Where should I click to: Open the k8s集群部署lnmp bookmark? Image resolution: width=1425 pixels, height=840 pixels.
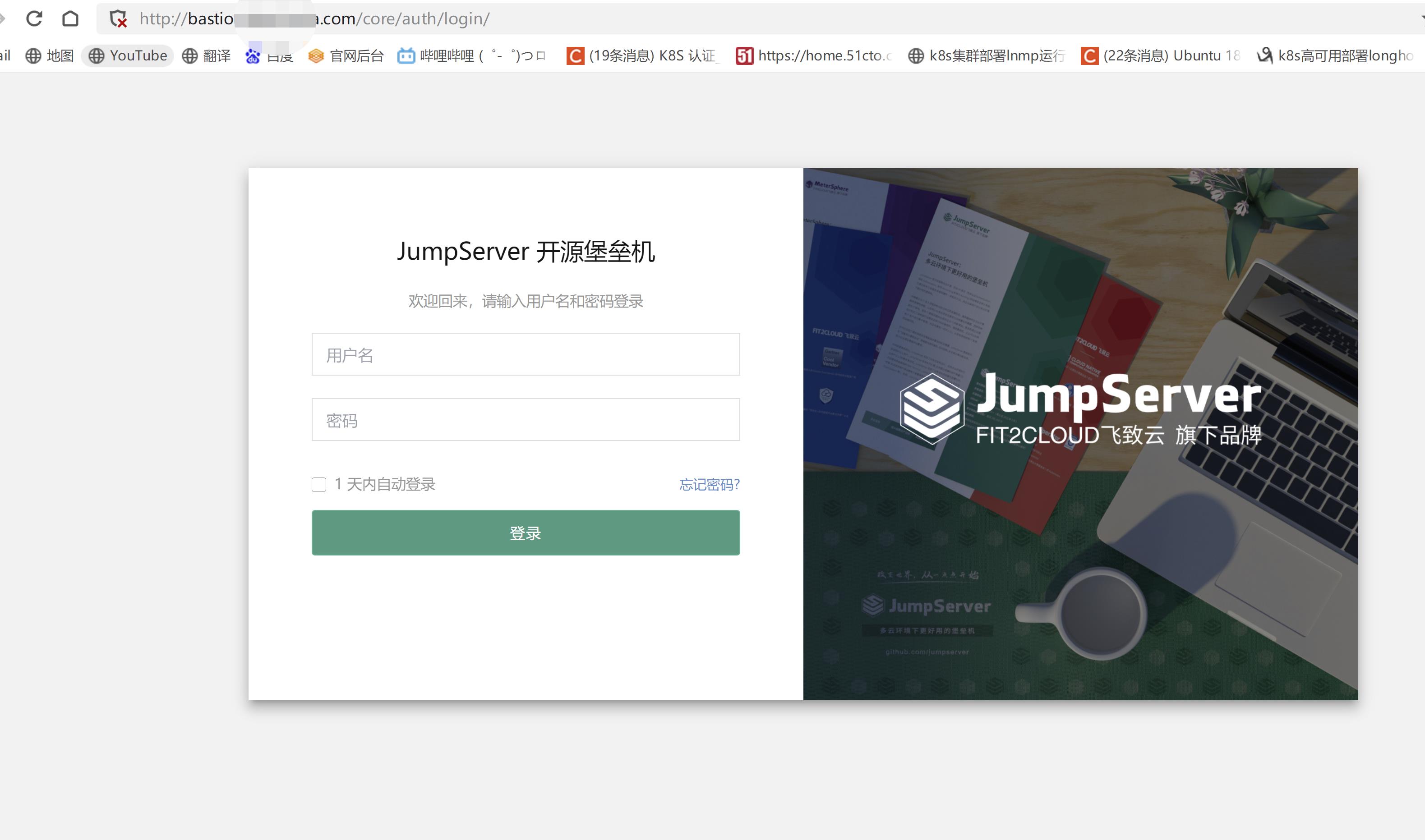[x=986, y=55]
